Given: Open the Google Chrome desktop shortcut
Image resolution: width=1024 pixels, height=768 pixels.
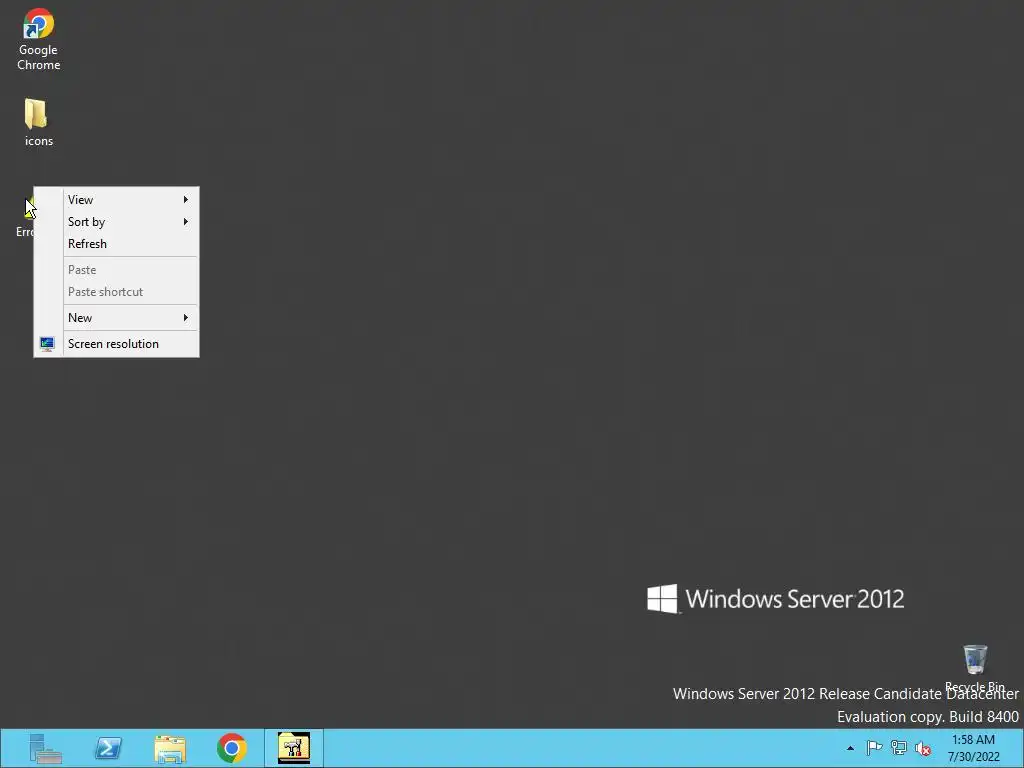Looking at the screenshot, I should 39,39.
